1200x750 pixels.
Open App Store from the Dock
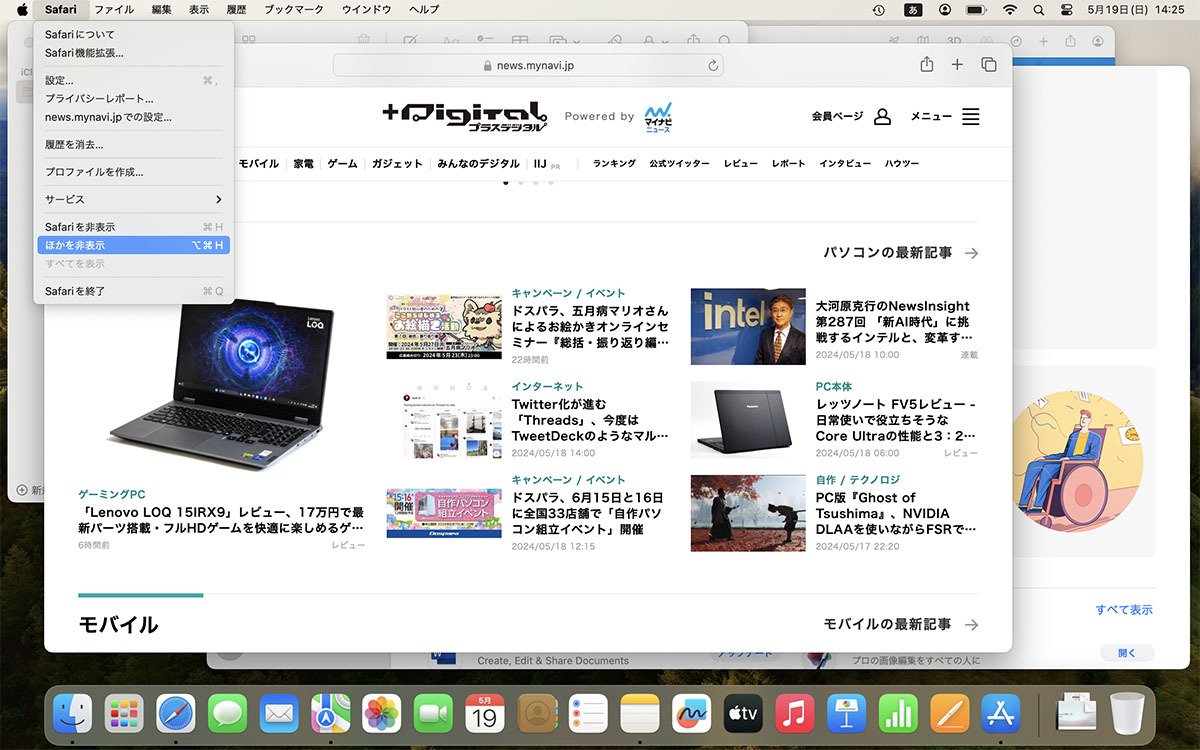(1001, 714)
